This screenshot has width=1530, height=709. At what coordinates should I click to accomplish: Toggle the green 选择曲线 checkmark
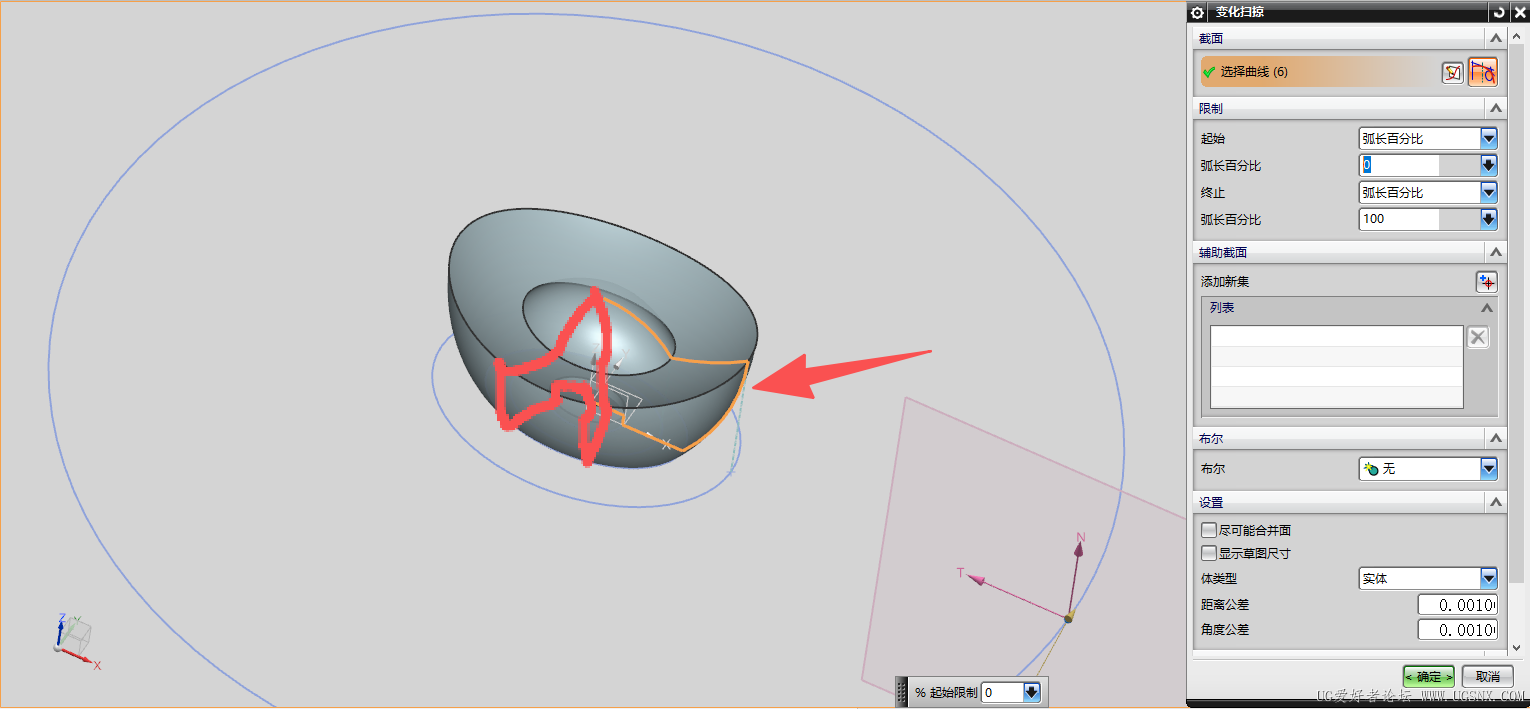coord(1209,71)
